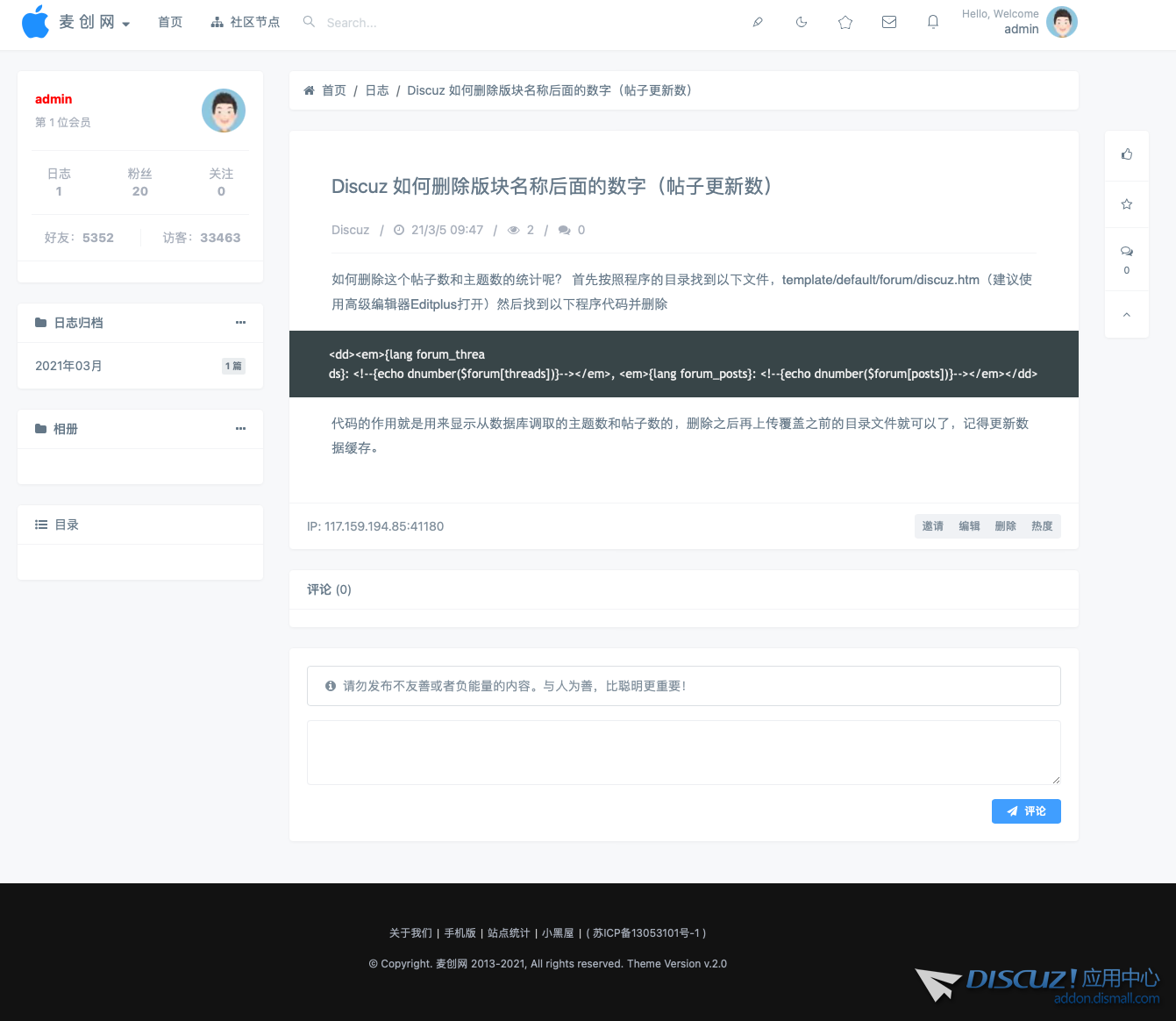Click the pen write-post icon in header
This screenshot has width=1176, height=1021.
pyautogui.click(x=758, y=22)
